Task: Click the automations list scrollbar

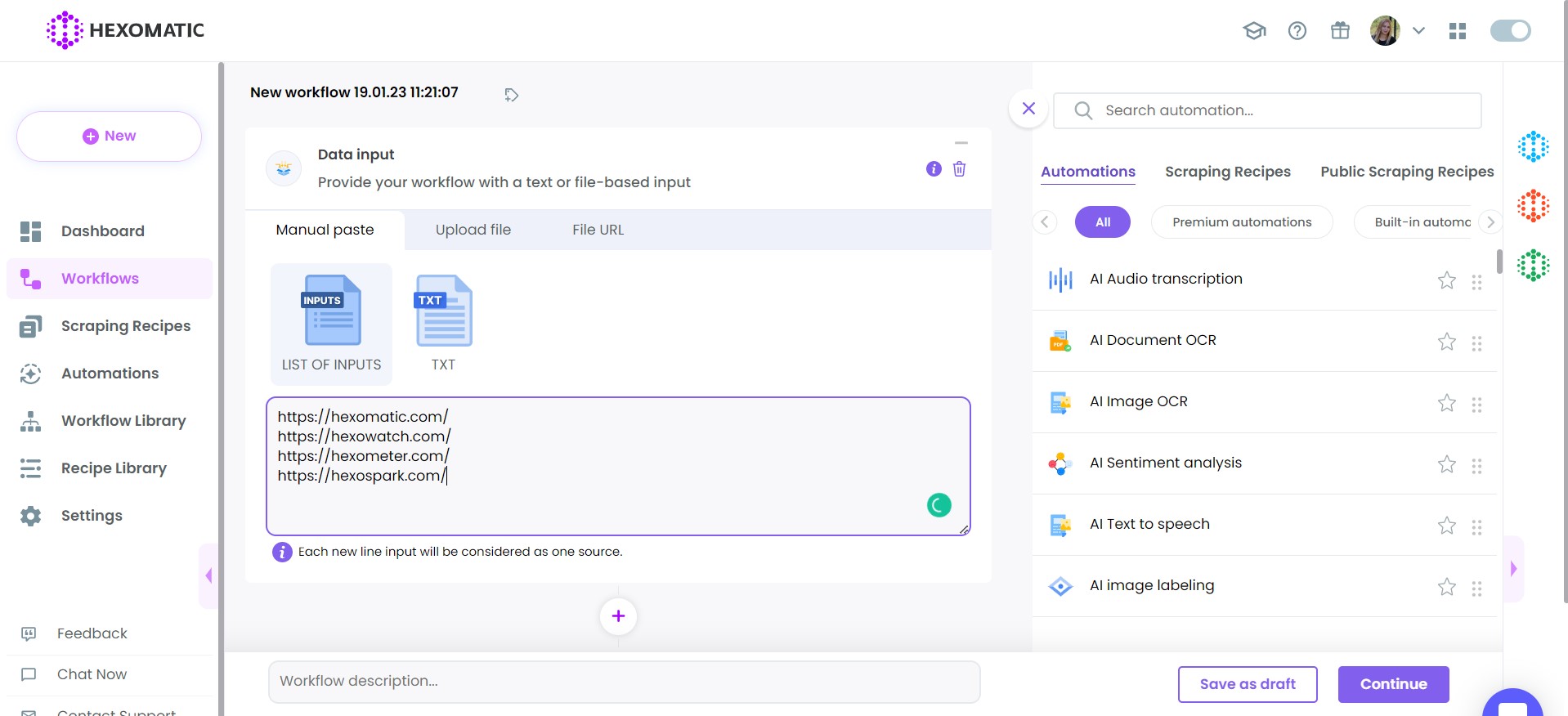Action: click(x=1499, y=262)
